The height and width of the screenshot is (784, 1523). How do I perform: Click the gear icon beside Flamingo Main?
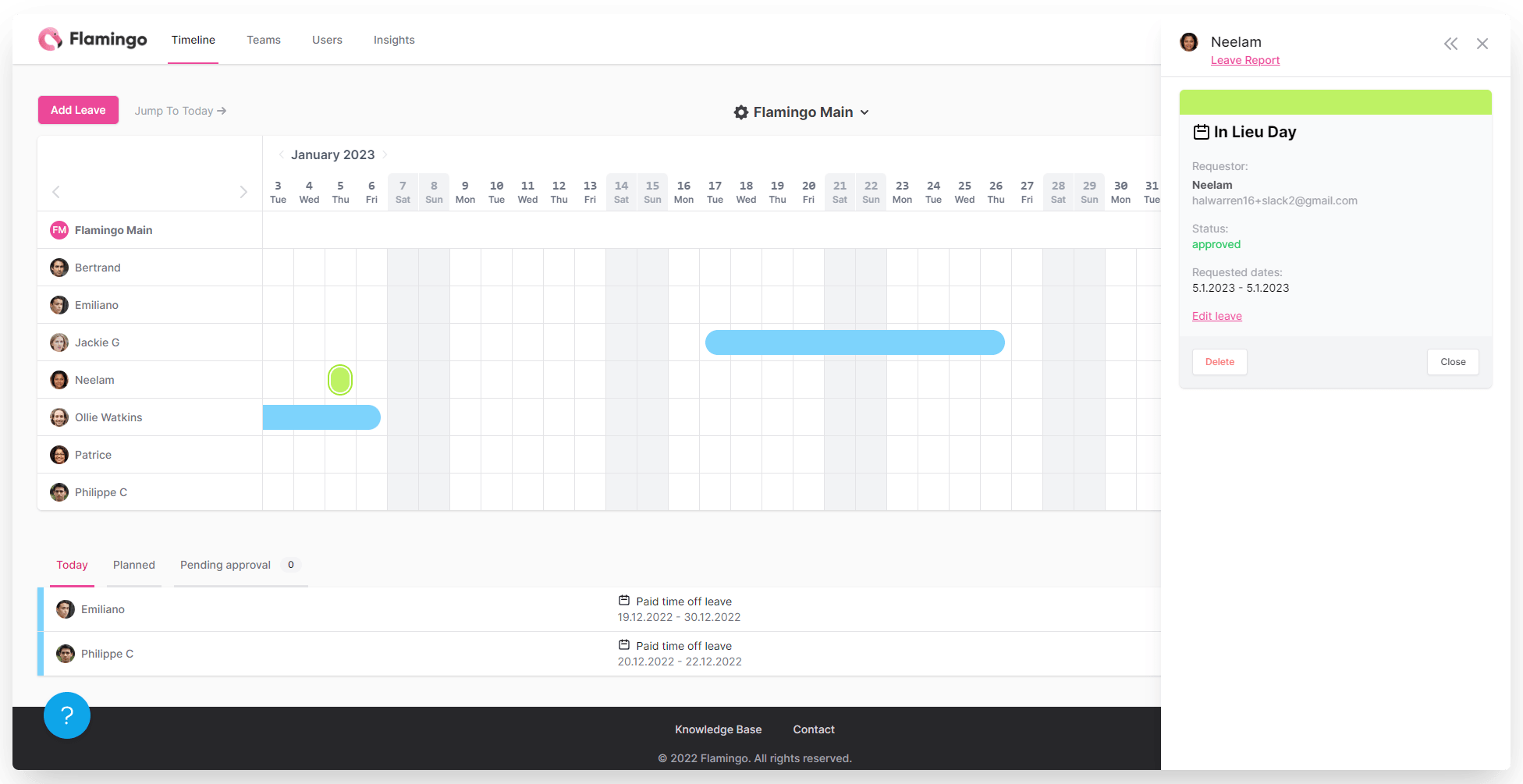741,112
